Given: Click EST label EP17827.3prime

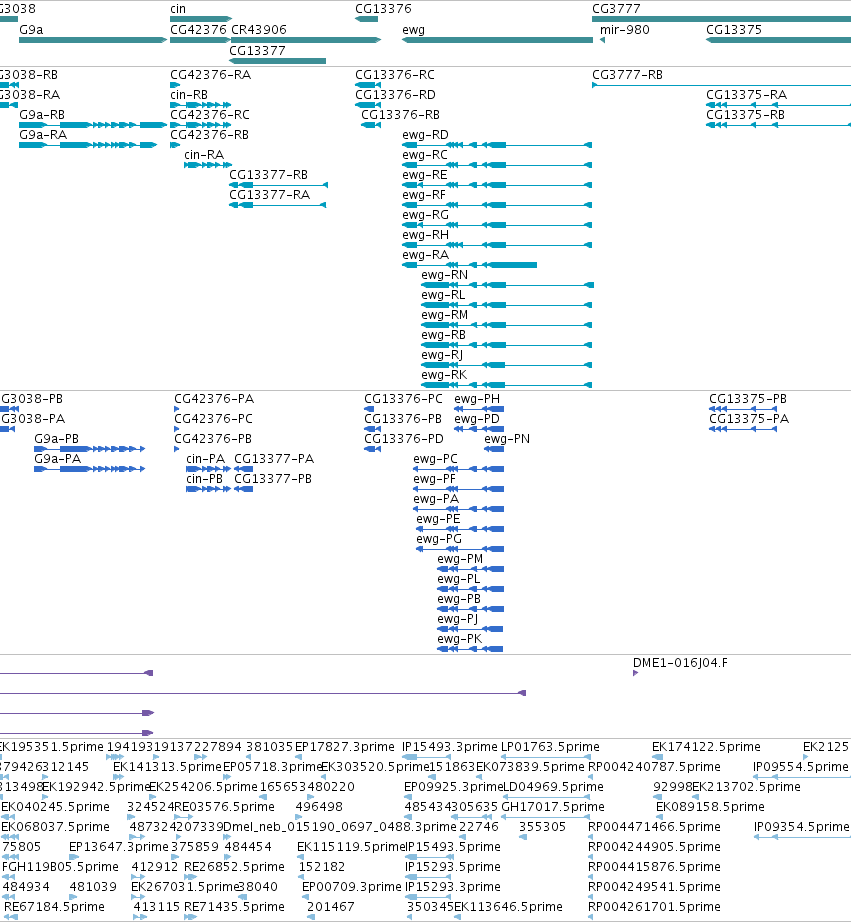Looking at the screenshot, I should [x=345, y=747].
